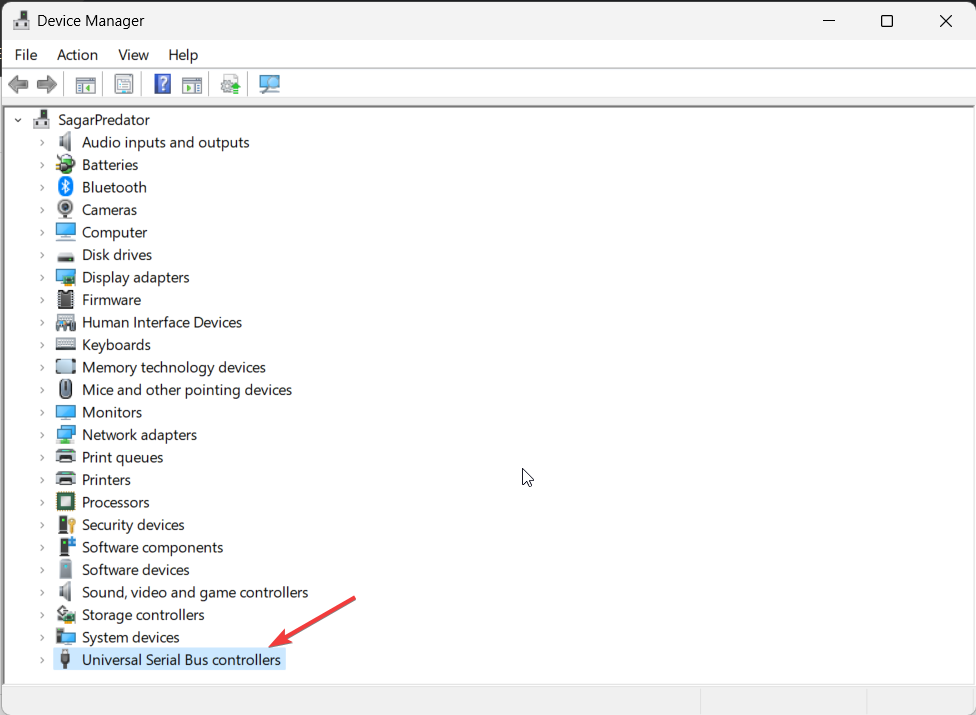Click the Display adapters icon

(x=65, y=277)
